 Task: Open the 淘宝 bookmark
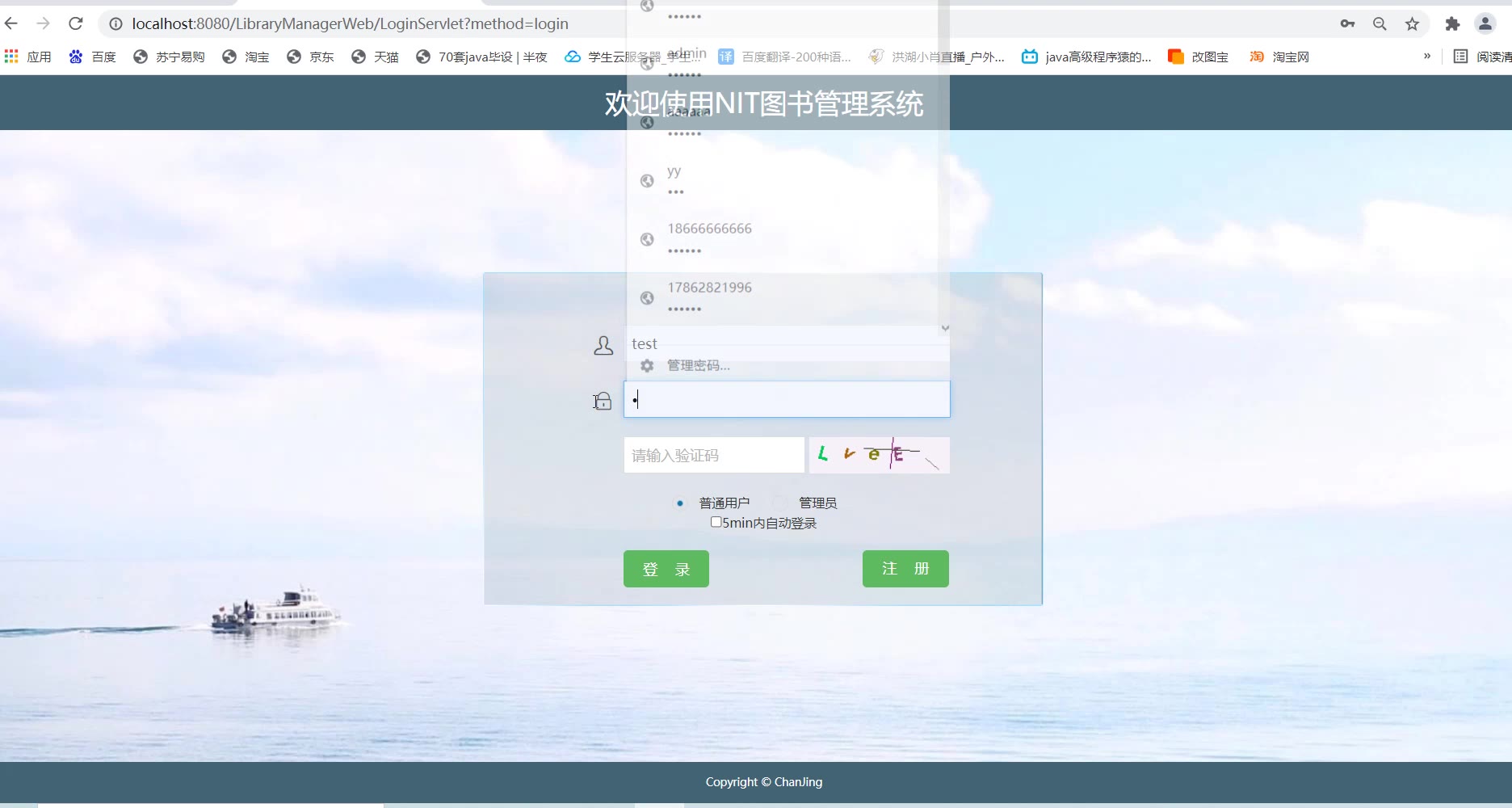click(x=246, y=57)
